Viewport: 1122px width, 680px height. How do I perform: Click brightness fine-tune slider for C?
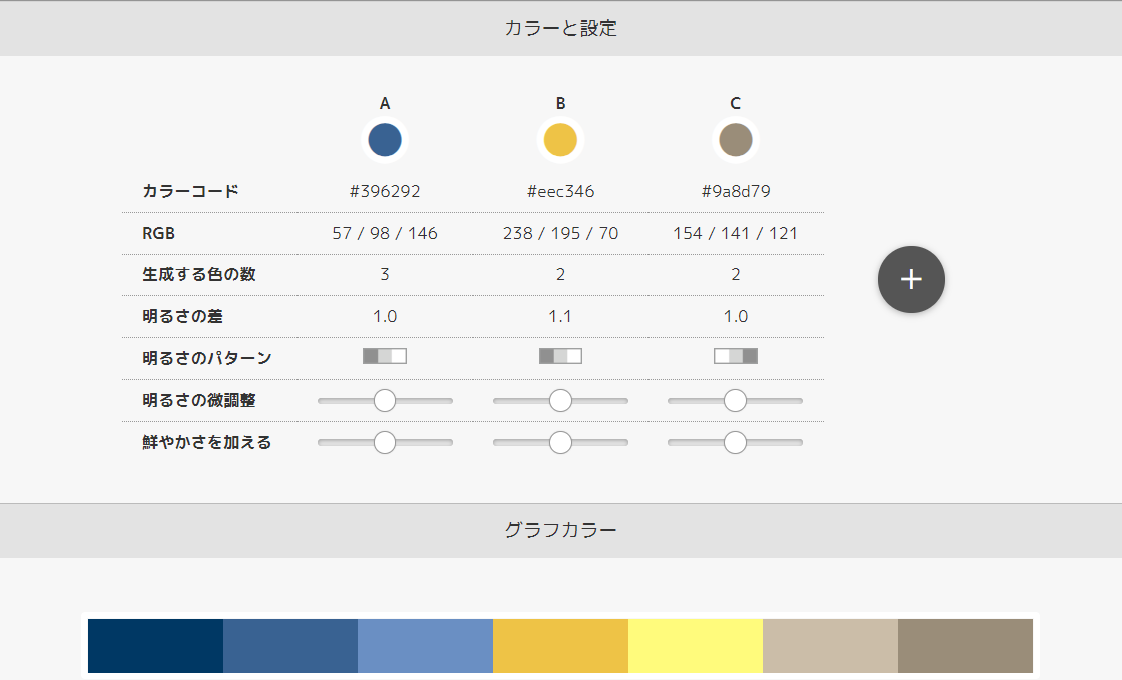tap(736, 401)
